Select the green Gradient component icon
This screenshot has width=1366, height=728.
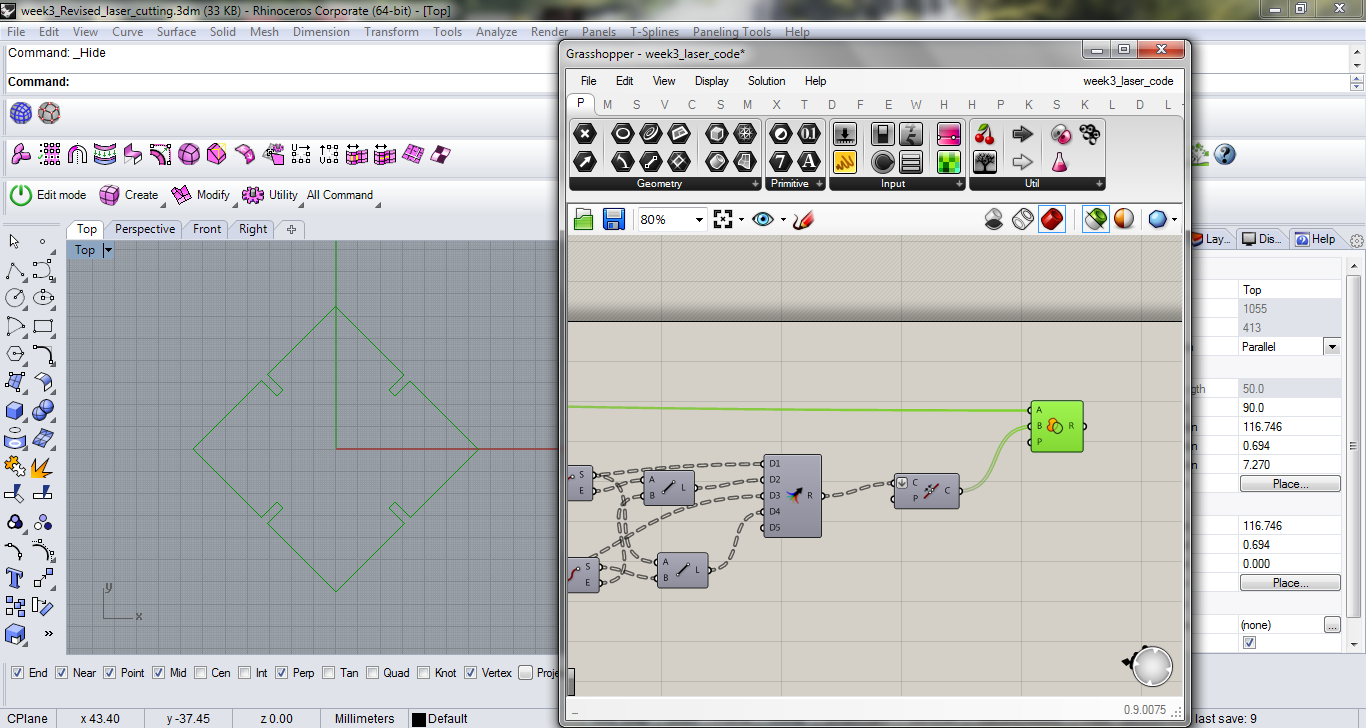(949, 161)
